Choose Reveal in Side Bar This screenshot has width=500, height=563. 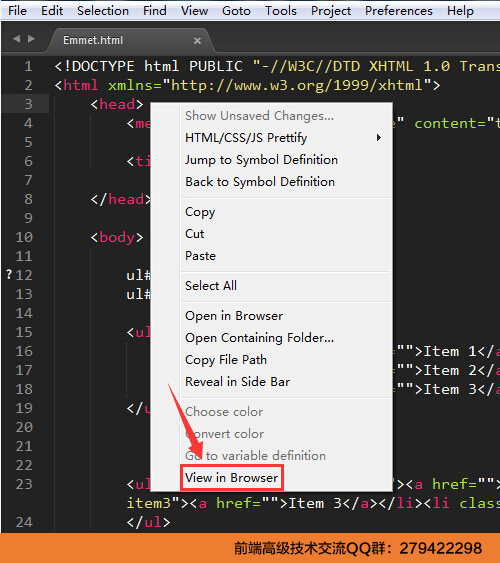[x=237, y=382]
